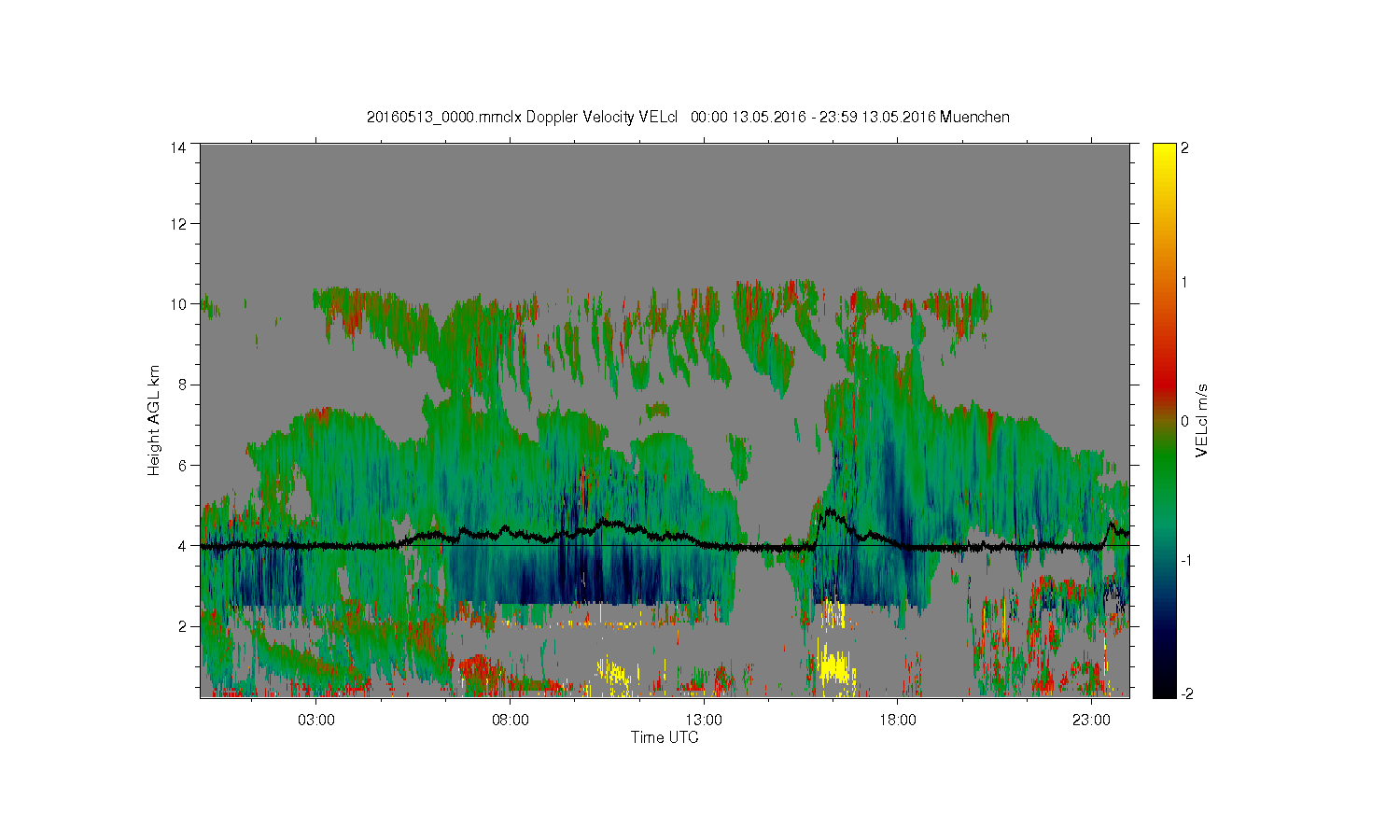Image resolution: width=1400 pixels, height=840 pixels.
Task: Click the '23:00' time tick label
Action: [1091, 721]
